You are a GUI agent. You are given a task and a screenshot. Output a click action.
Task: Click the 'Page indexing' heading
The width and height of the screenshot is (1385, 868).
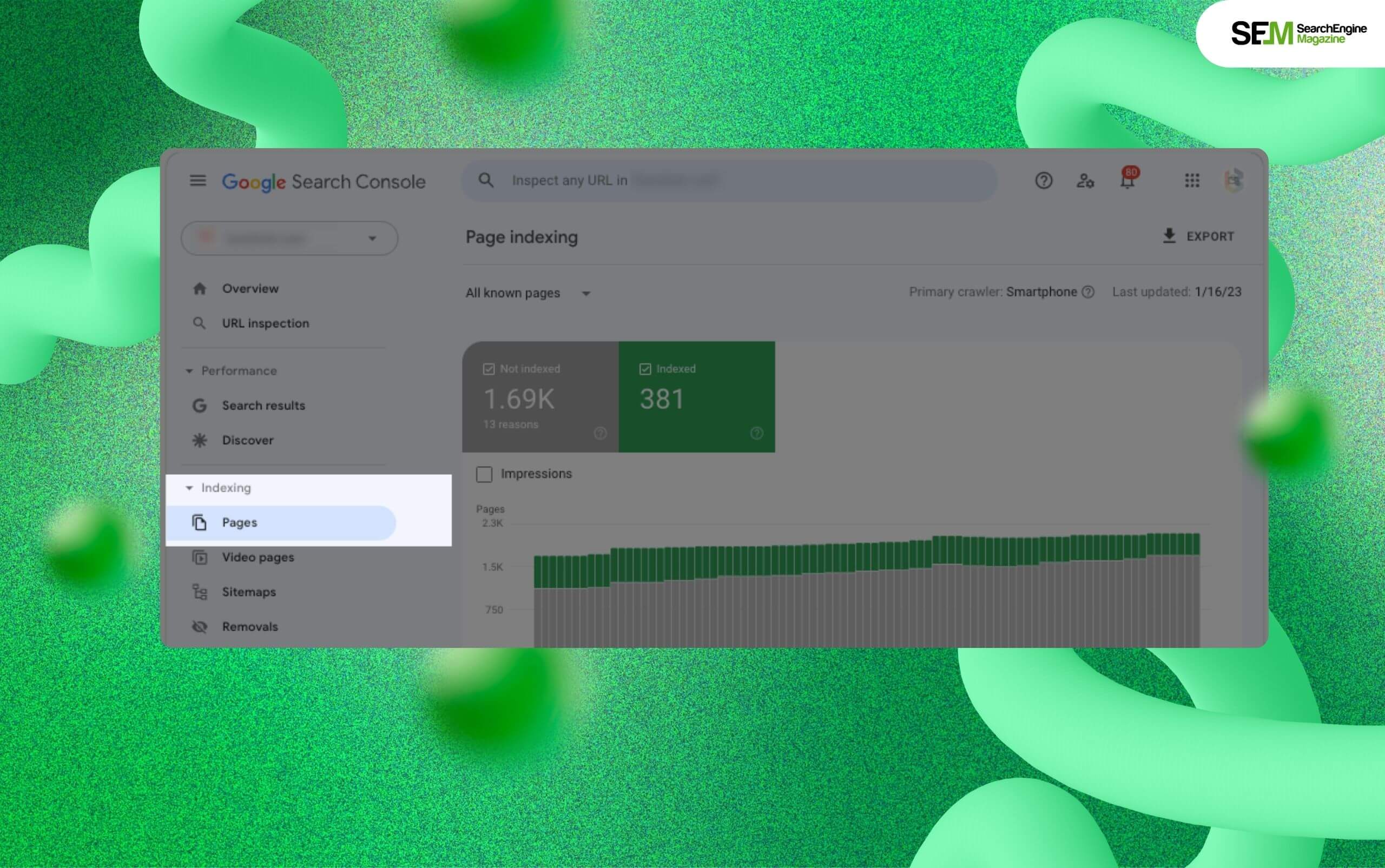(522, 237)
